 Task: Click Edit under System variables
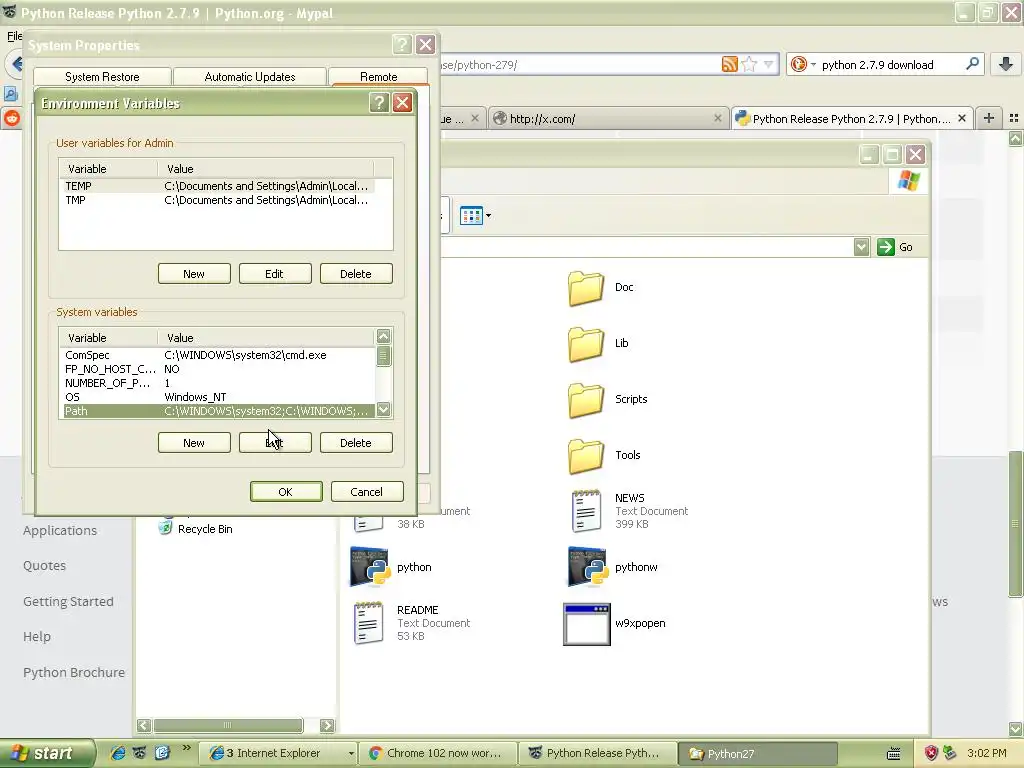pyautogui.click(x=275, y=443)
